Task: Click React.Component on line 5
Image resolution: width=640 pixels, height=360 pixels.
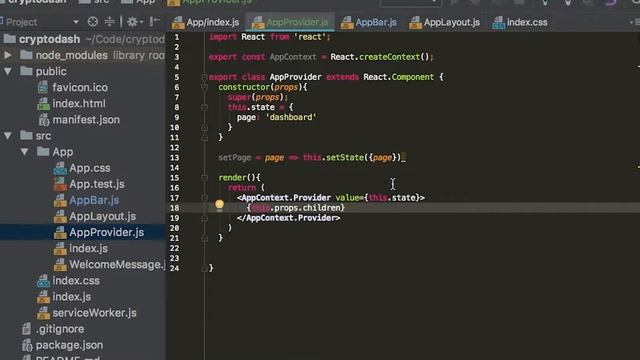Action: [x=398, y=77]
